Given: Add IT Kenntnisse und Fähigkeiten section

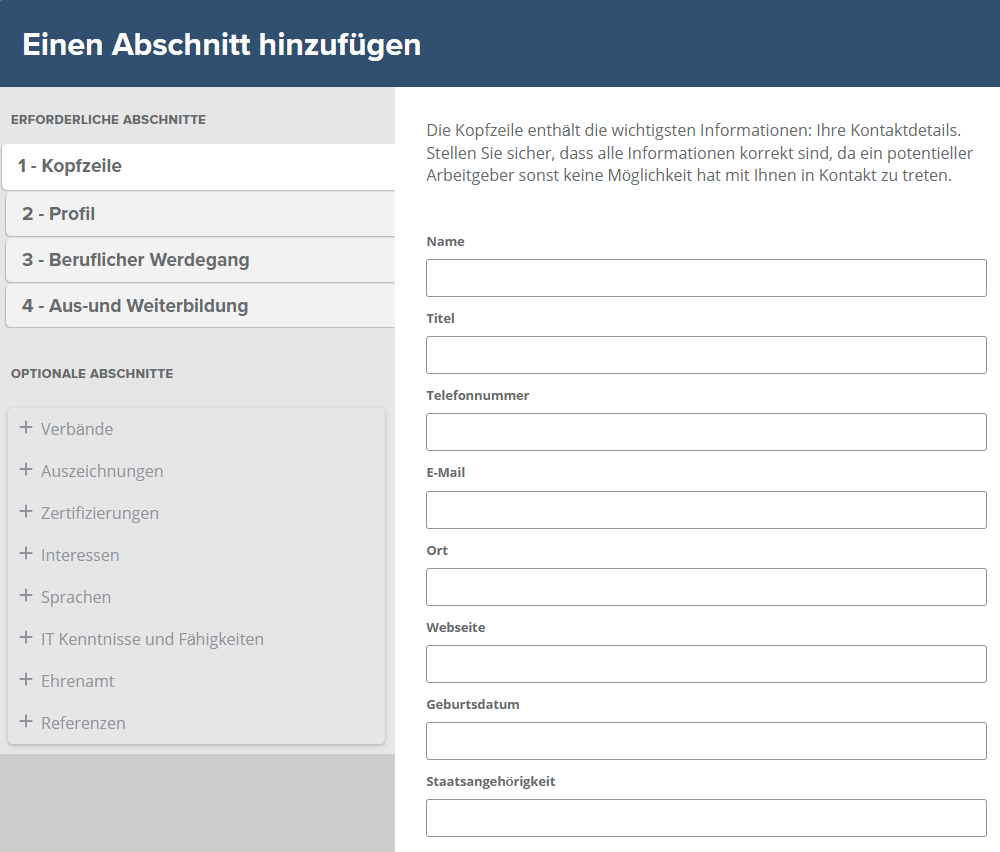Looking at the screenshot, I should tap(196, 640).
